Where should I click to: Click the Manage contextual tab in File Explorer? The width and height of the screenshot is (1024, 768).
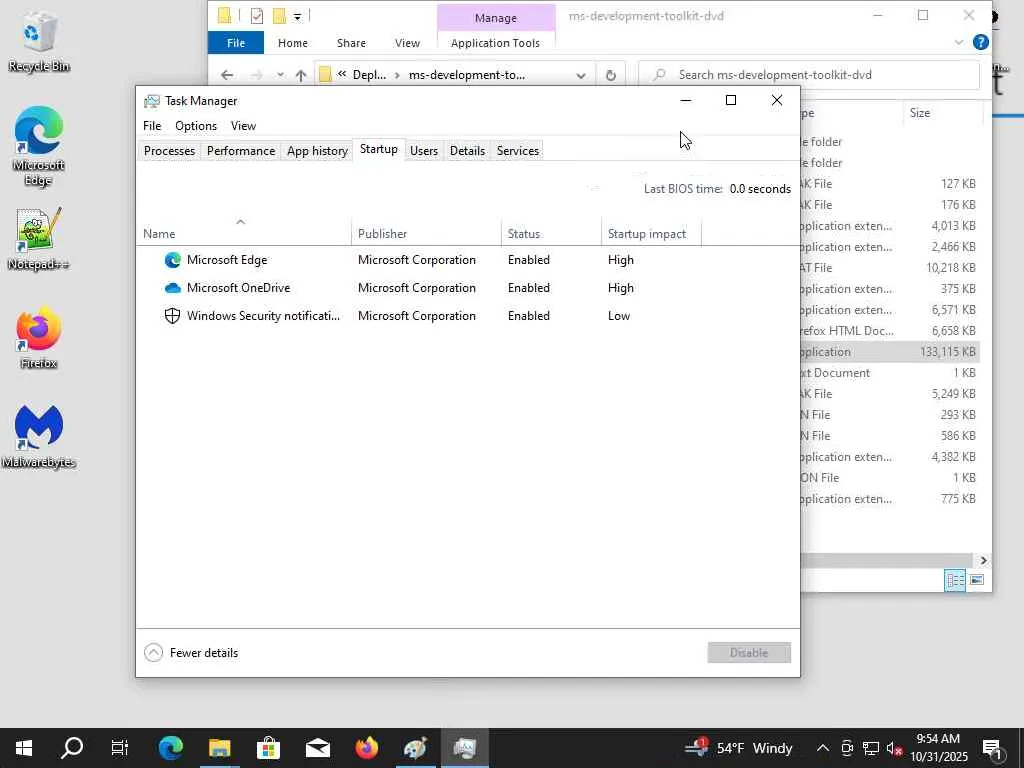[496, 18]
